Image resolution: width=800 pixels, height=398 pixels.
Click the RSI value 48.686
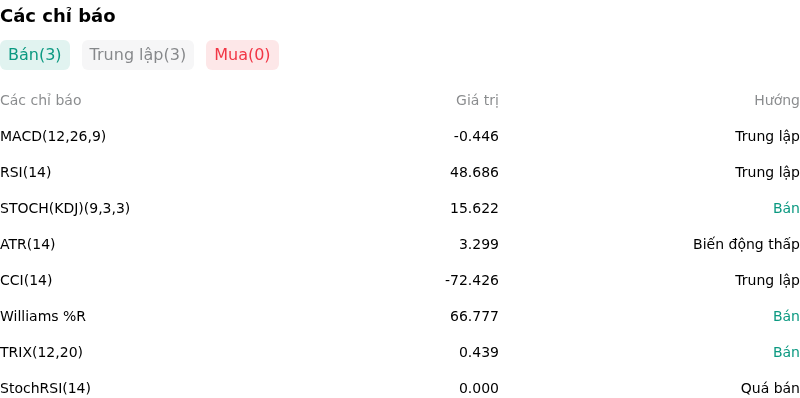point(474,172)
